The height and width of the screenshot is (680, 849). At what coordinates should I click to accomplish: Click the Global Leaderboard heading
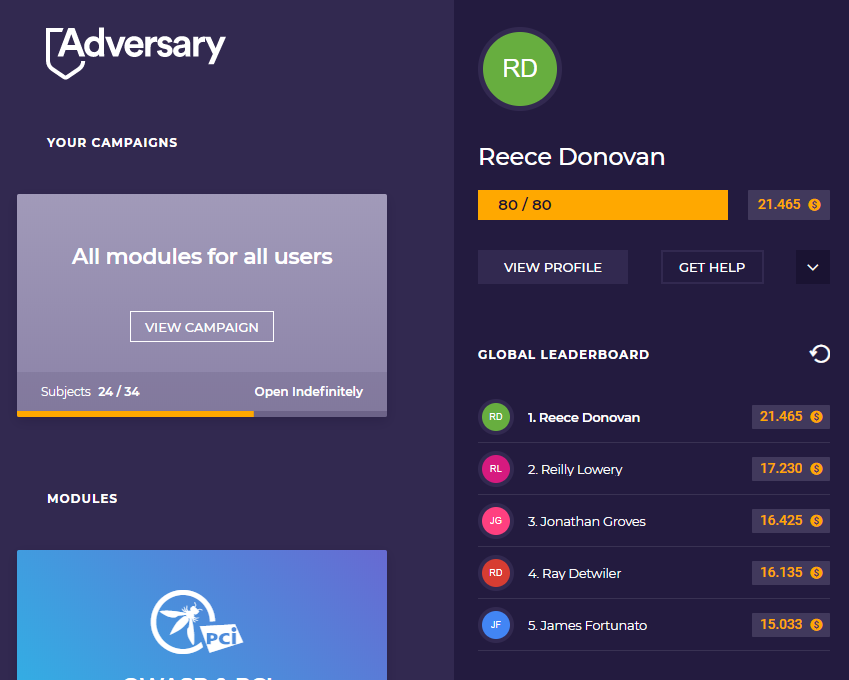pyautogui.click(x=563, y=355)
